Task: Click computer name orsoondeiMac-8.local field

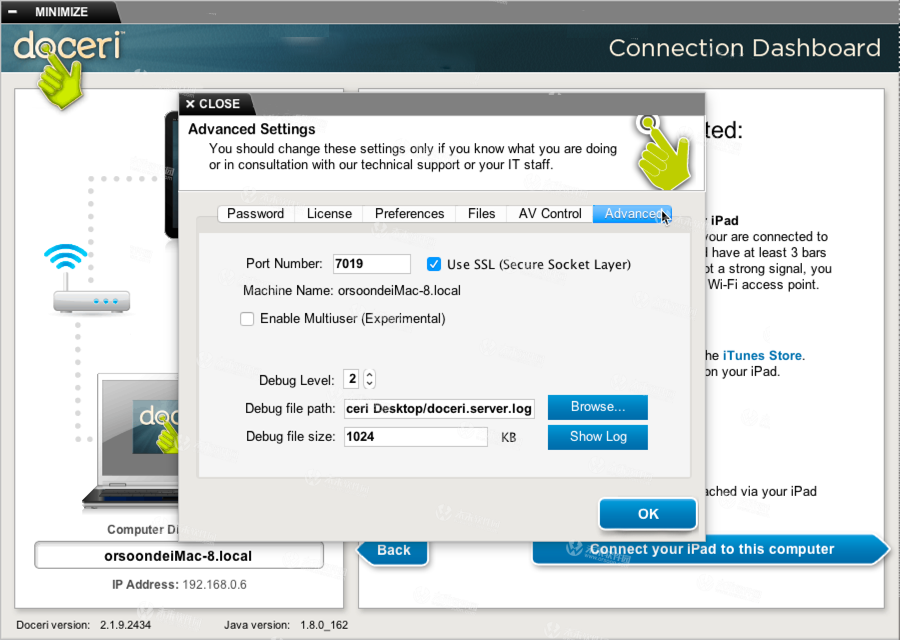Action: [179, 556]
